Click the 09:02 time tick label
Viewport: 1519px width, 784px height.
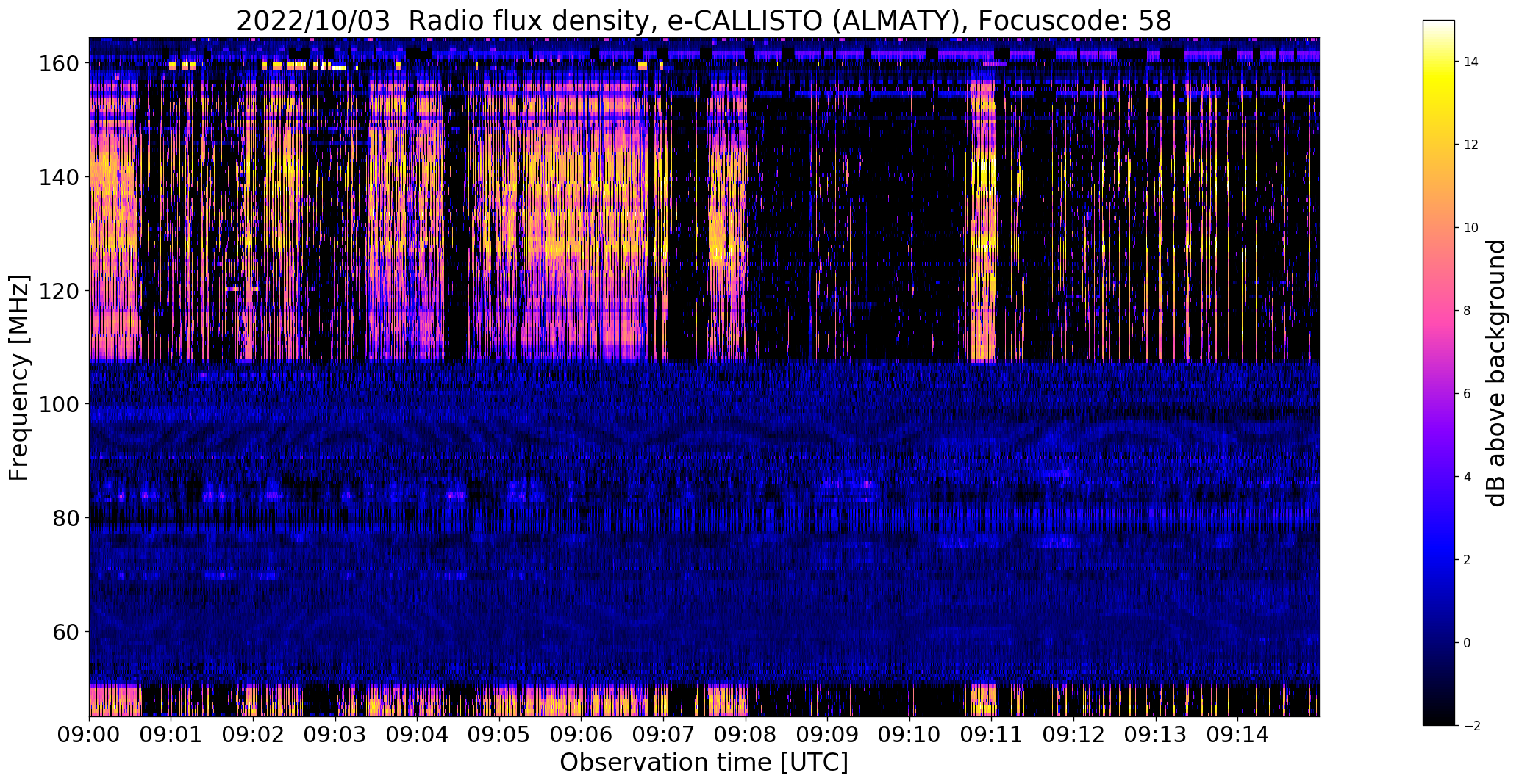(x=254, y=734)
